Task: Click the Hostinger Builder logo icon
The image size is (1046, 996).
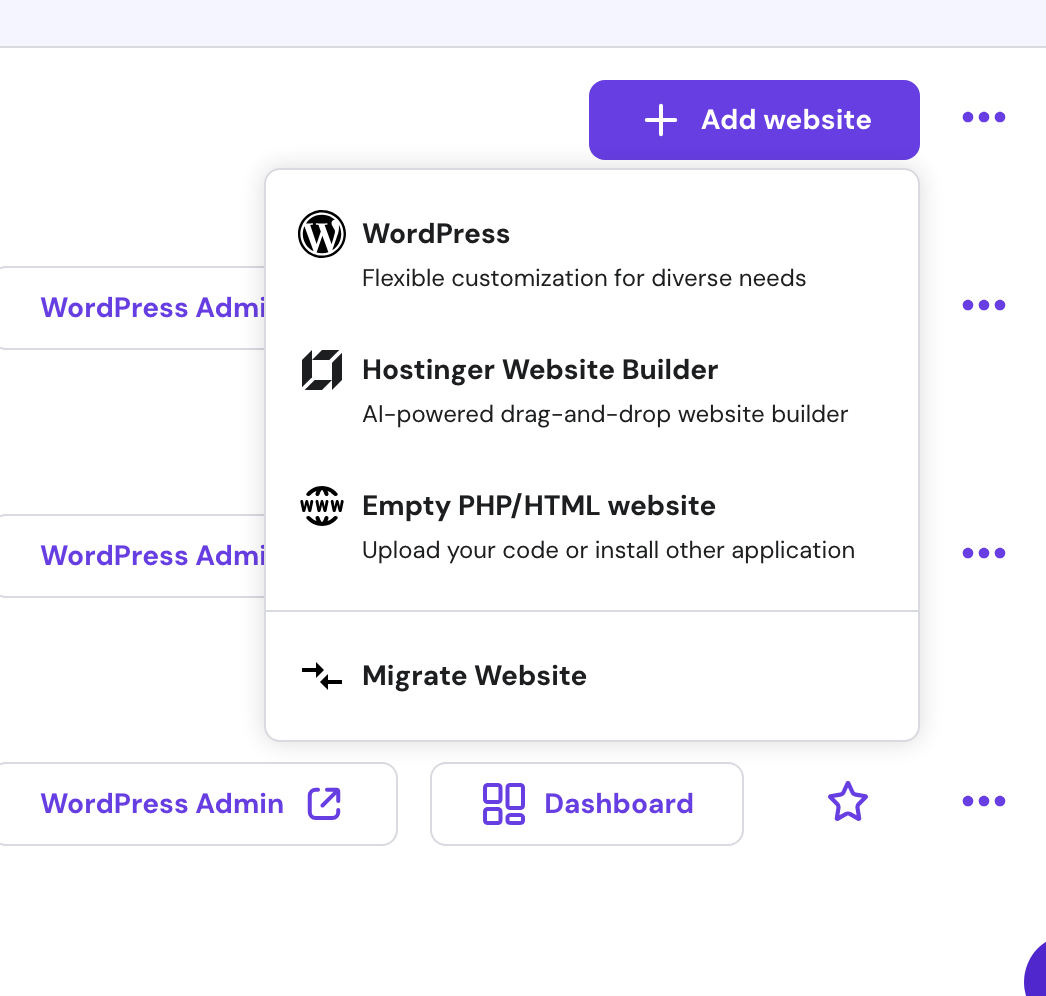Action: (322, 370)
